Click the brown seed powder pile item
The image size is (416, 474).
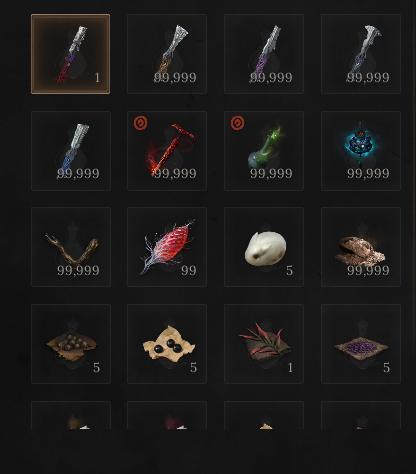click(361, 247)
